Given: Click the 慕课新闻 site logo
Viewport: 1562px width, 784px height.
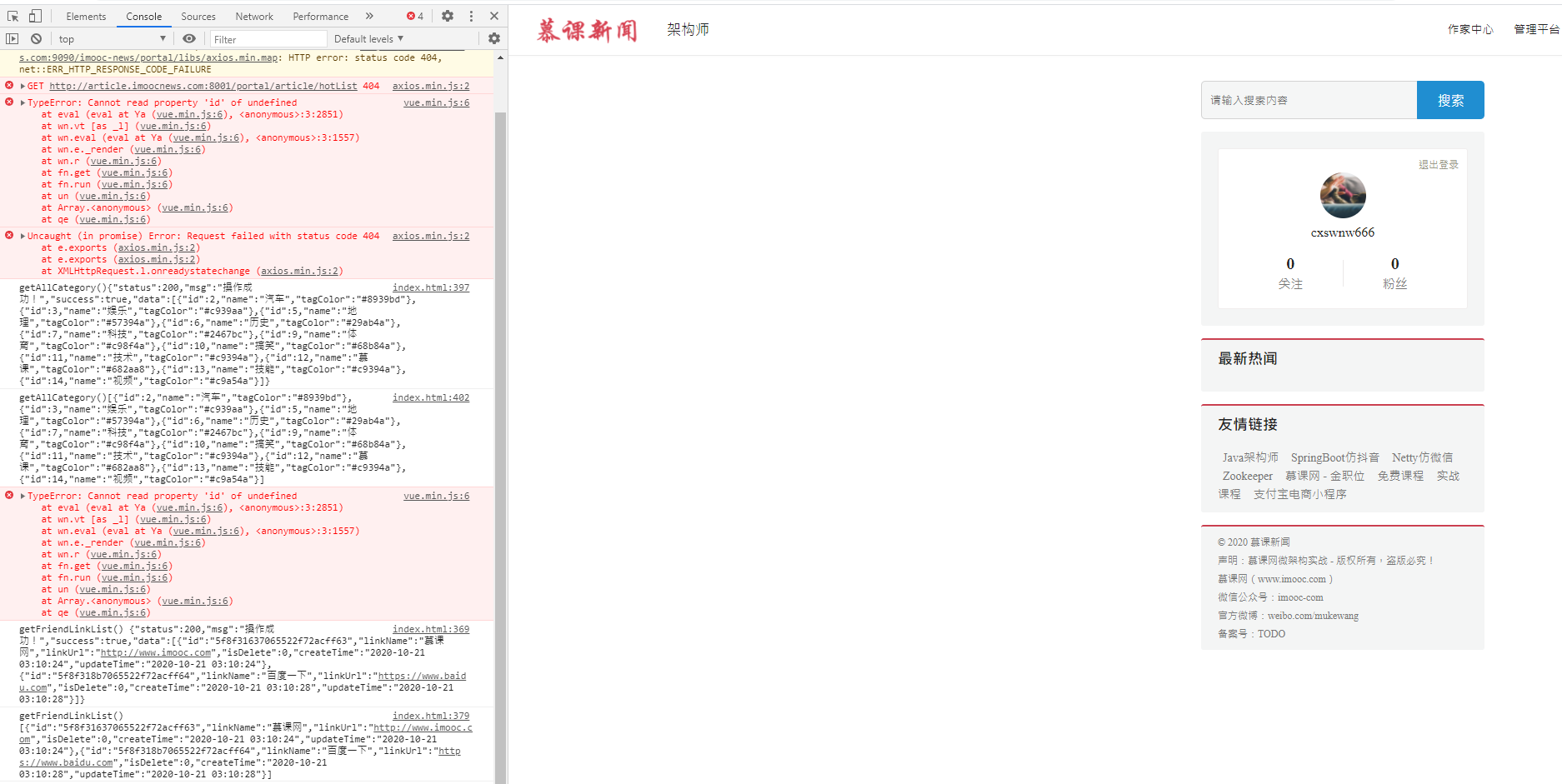Looking at the screenshot, I should pyautogui.click(x=588, y=30).
